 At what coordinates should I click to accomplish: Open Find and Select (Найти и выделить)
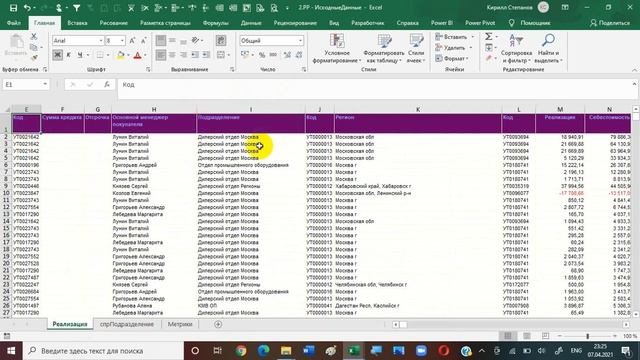coord(548,49)
